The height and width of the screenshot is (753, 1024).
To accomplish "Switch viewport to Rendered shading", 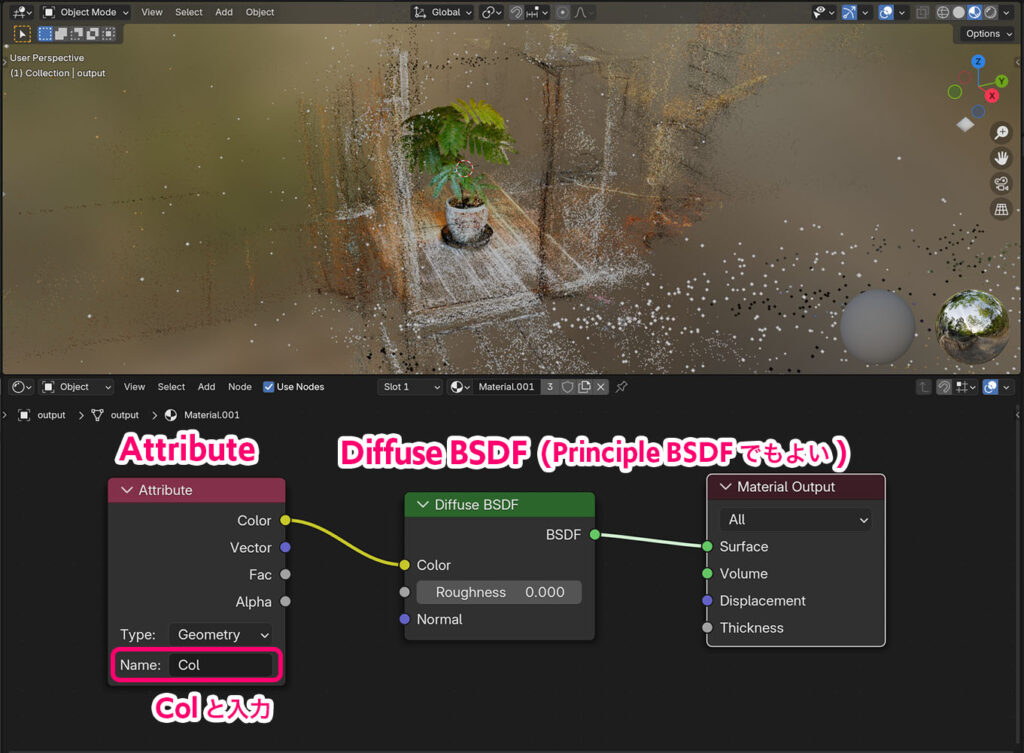I will tap(991, 12).
